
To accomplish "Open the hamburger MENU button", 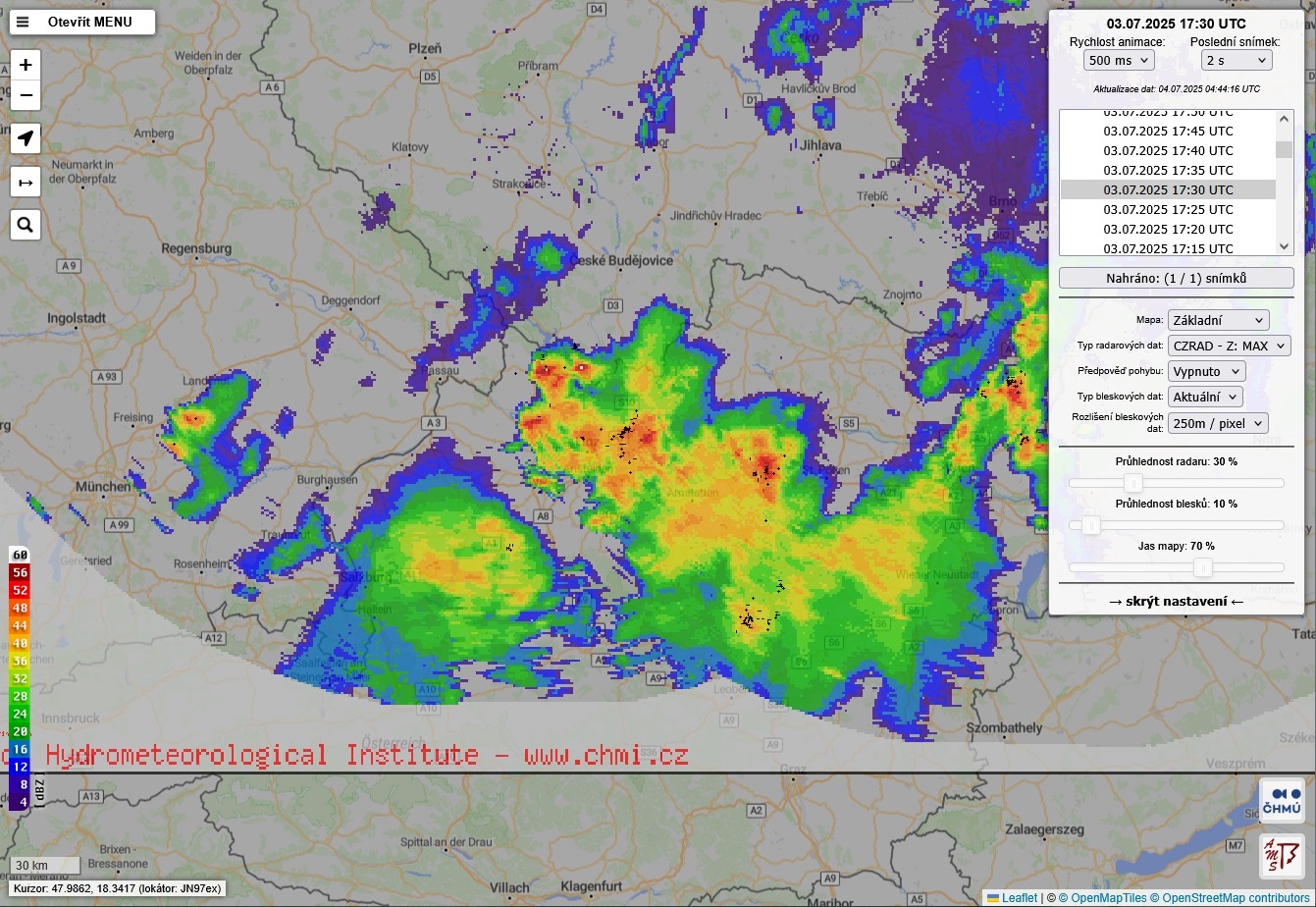I will pyautogui.click(x=82, y=23).
